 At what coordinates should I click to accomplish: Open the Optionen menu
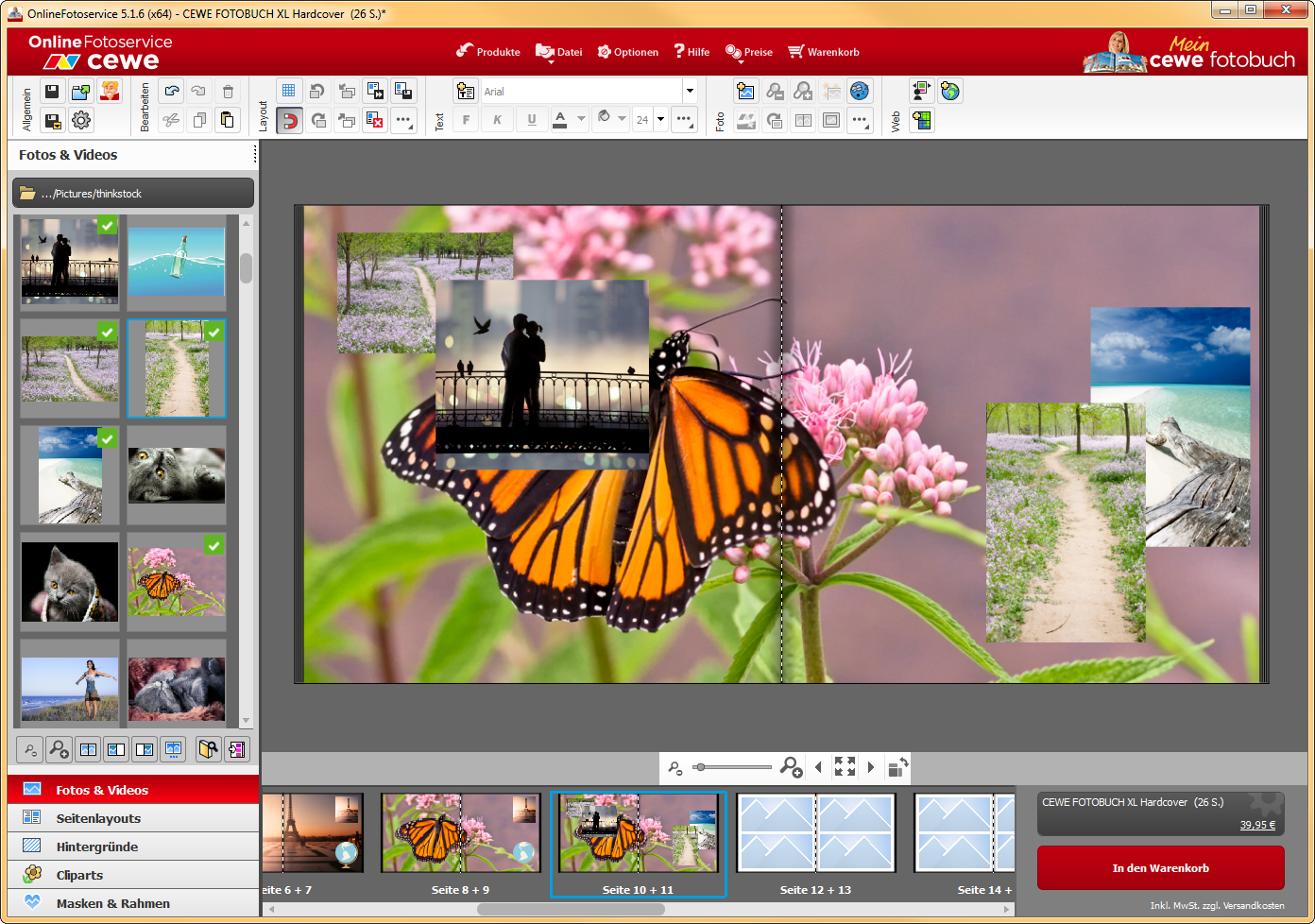click(x=628, y=52)
